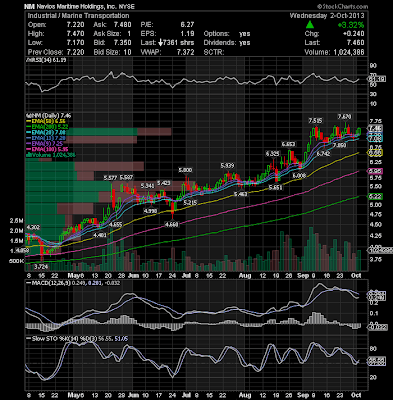Click the Open 7.220 value

75,25
